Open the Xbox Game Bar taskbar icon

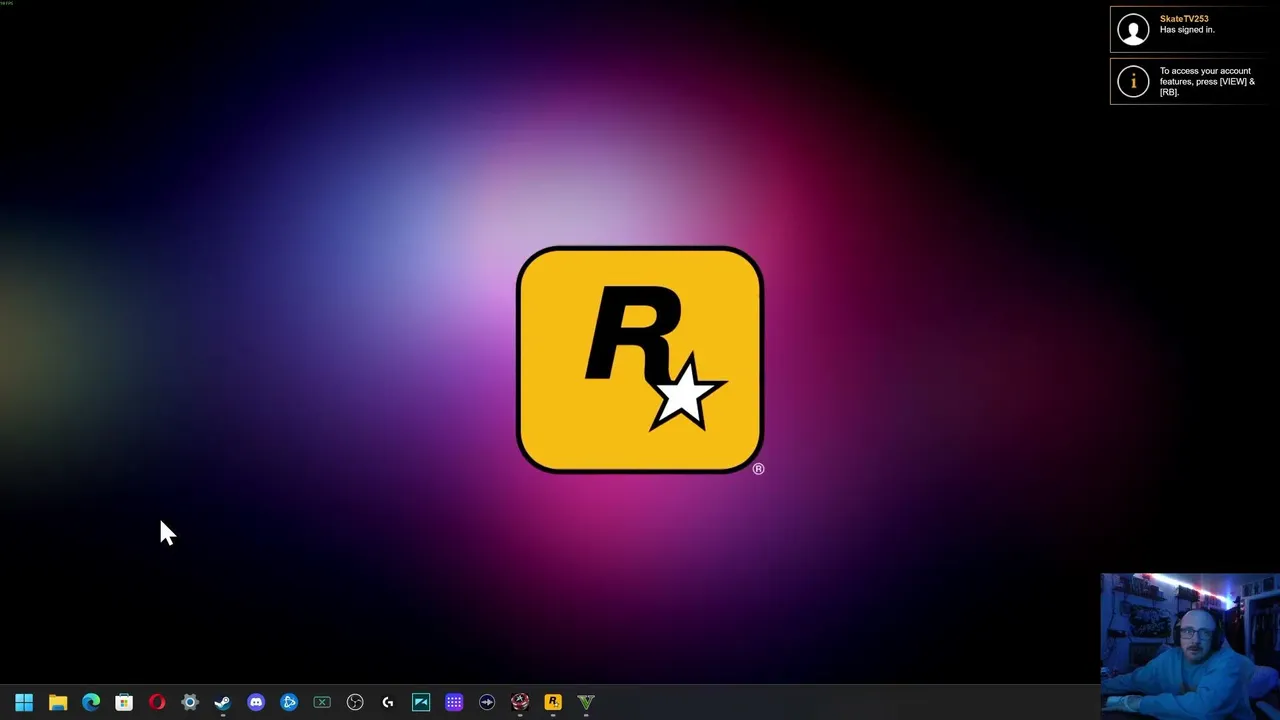pyautogui.click(x=322, y=702)
